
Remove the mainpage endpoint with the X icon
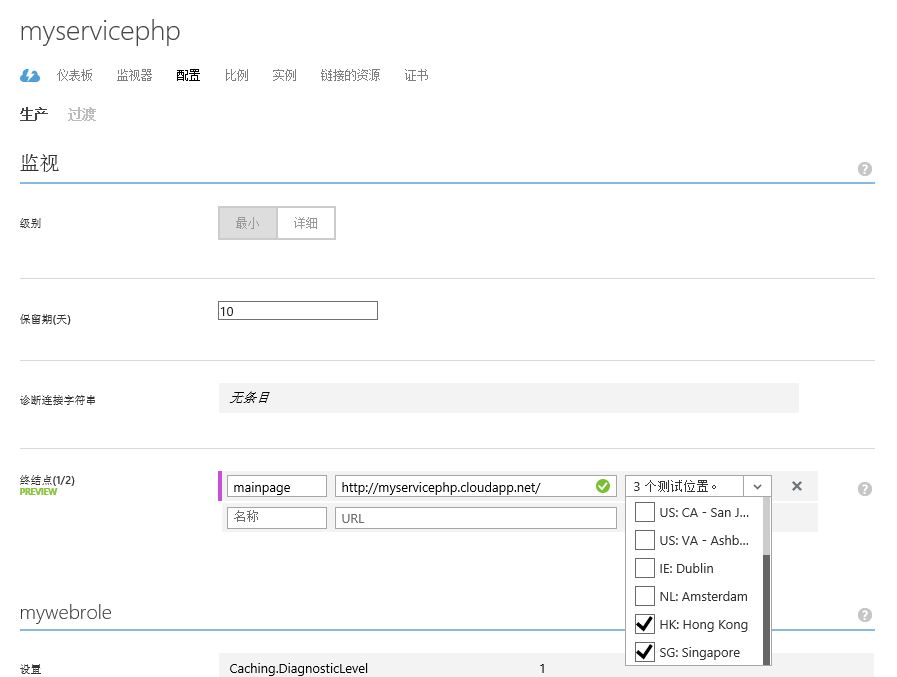point(796,487)
